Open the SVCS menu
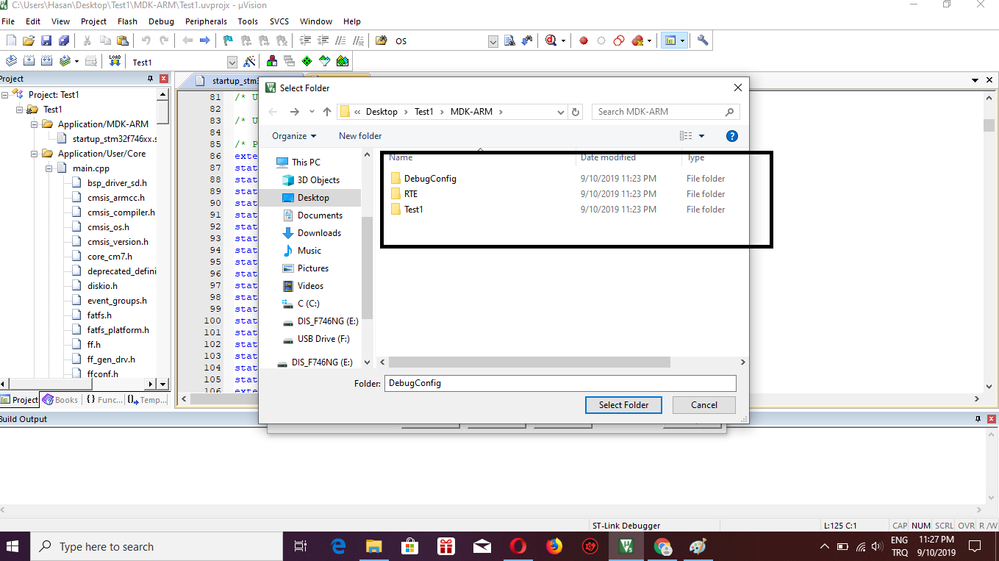 click(279, 21)
